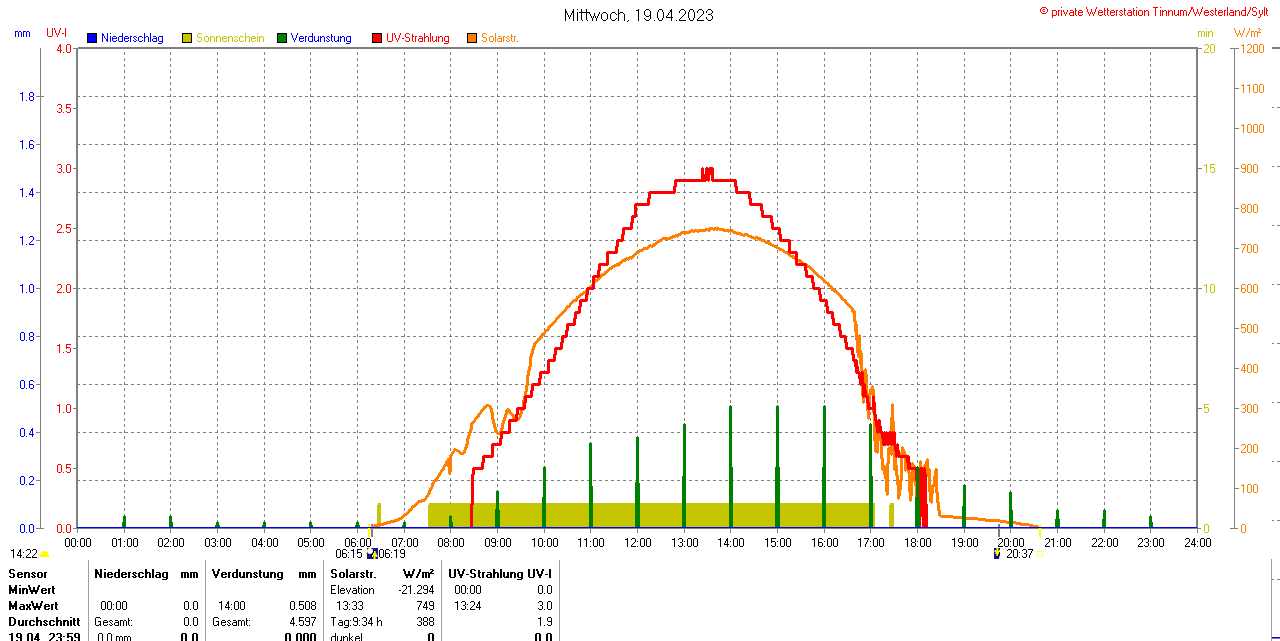Click the yellow sun icon beside 14:22

pyautogui.click(x=45, y=554)
